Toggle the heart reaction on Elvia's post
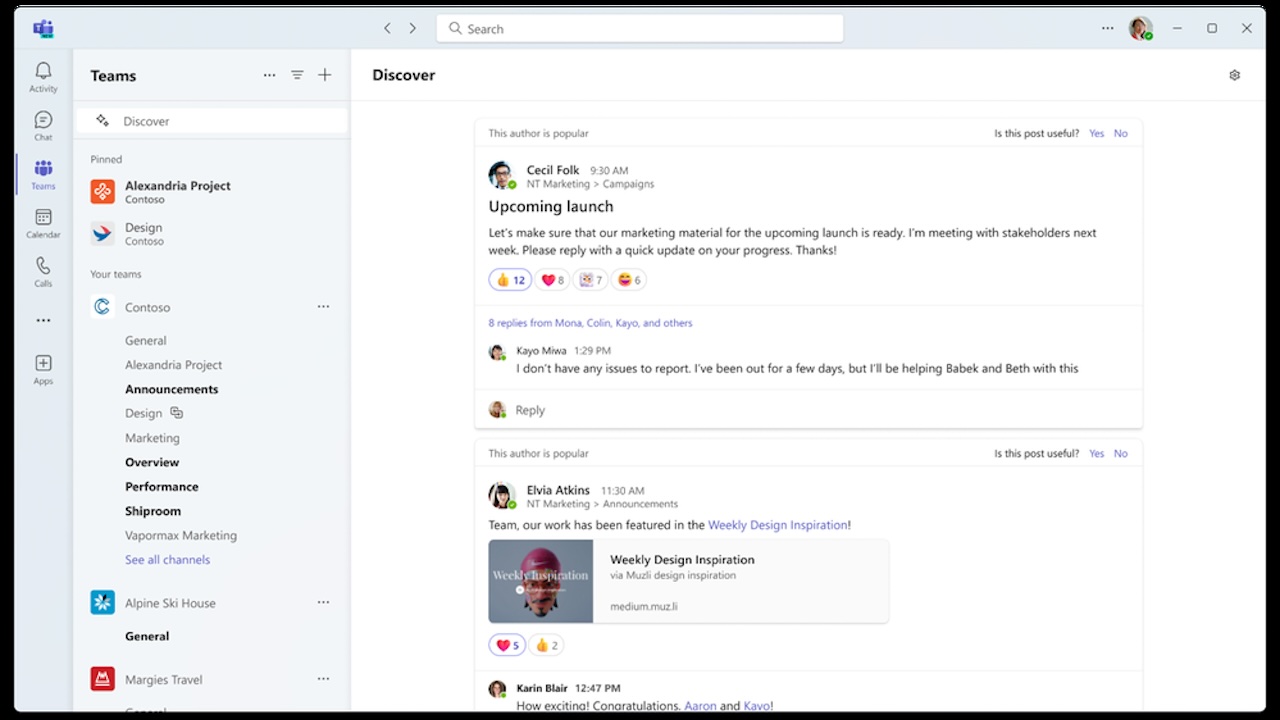This screenshot has width=1280, height=720. [506, 644]
